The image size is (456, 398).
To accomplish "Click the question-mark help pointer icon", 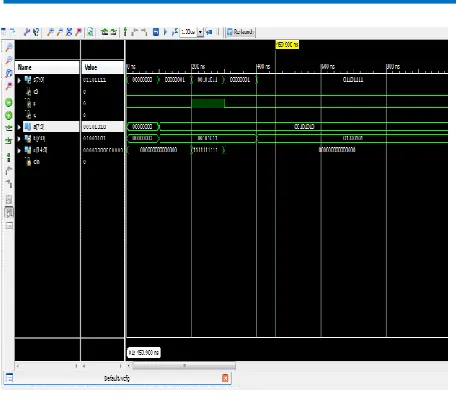I will coord(36,32).
